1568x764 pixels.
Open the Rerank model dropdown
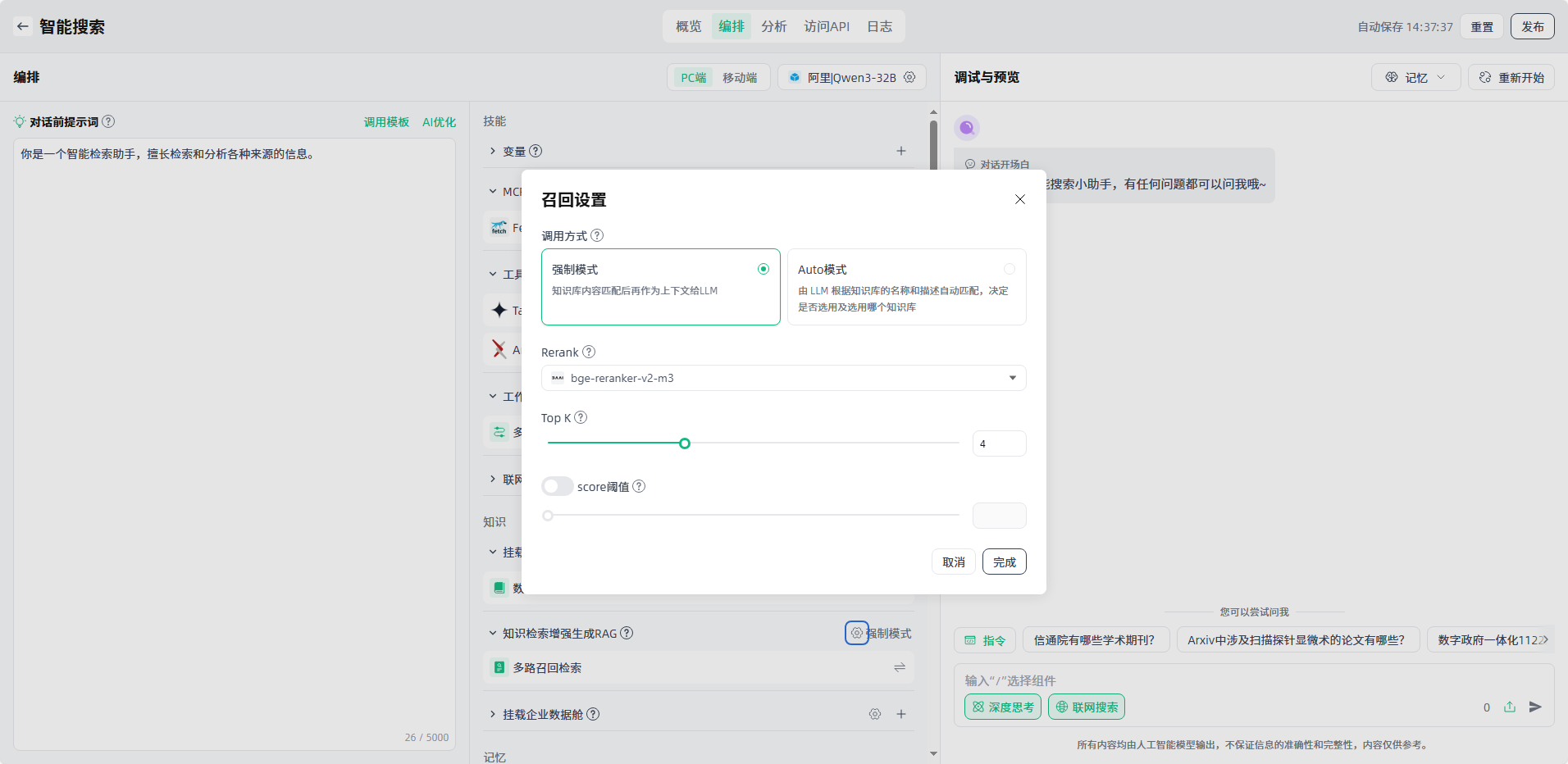coord(783,378)
